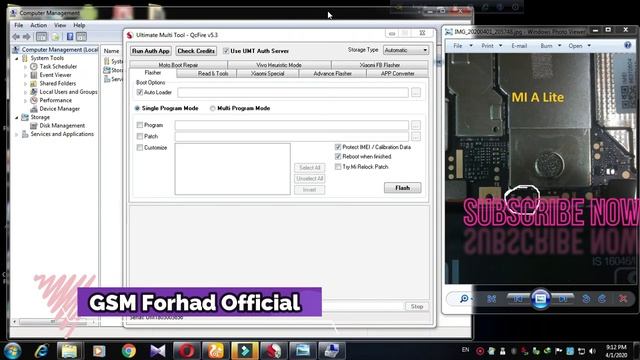Viewport: 640px width, 360px height.
Task: Open Google Chrome from taskbar
Action: pos(129,351)
